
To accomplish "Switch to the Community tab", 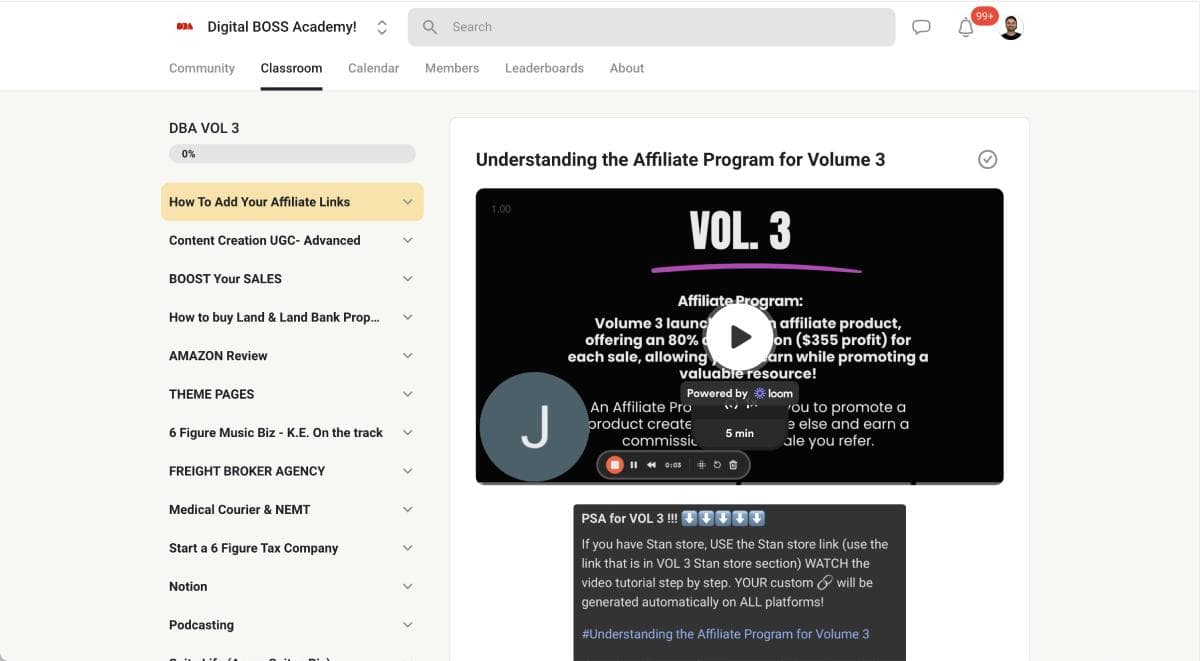I will point(201,68).
